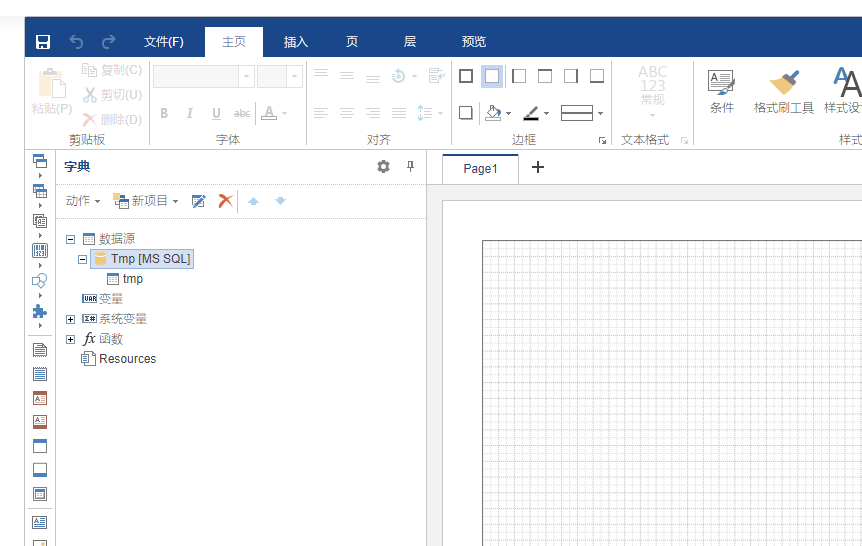Open the 文件(F) menu
Screen dimensions: 862x546
point(164,42)
